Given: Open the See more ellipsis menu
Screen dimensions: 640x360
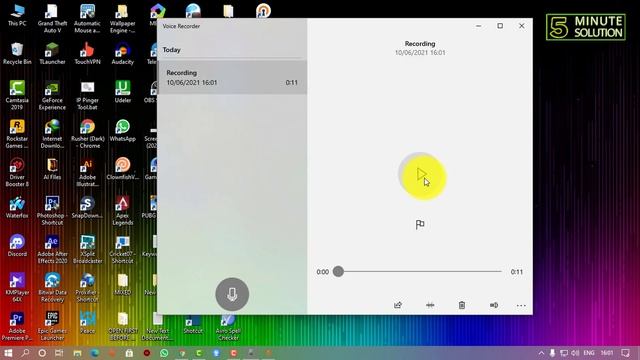Looking at the screenshot, I should (521, 305).
